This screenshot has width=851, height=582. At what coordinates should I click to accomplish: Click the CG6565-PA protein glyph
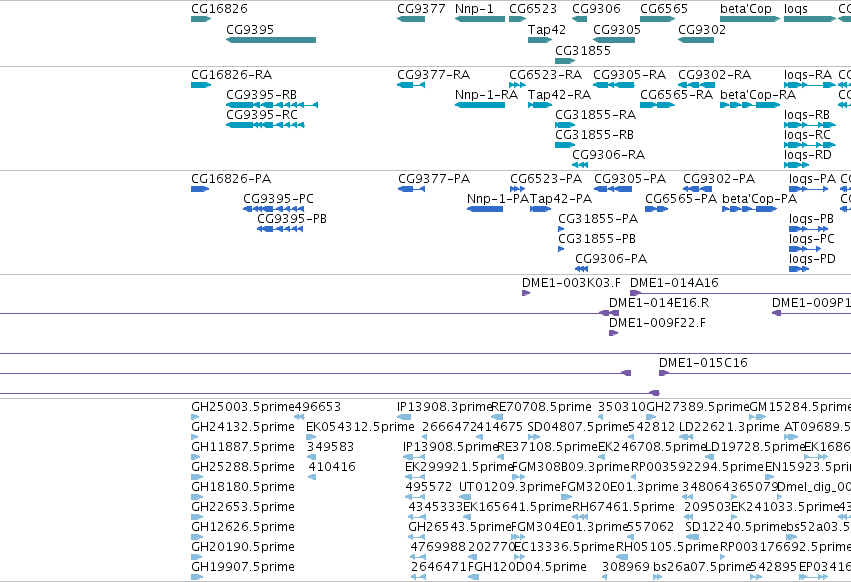[x=656, y=209]
